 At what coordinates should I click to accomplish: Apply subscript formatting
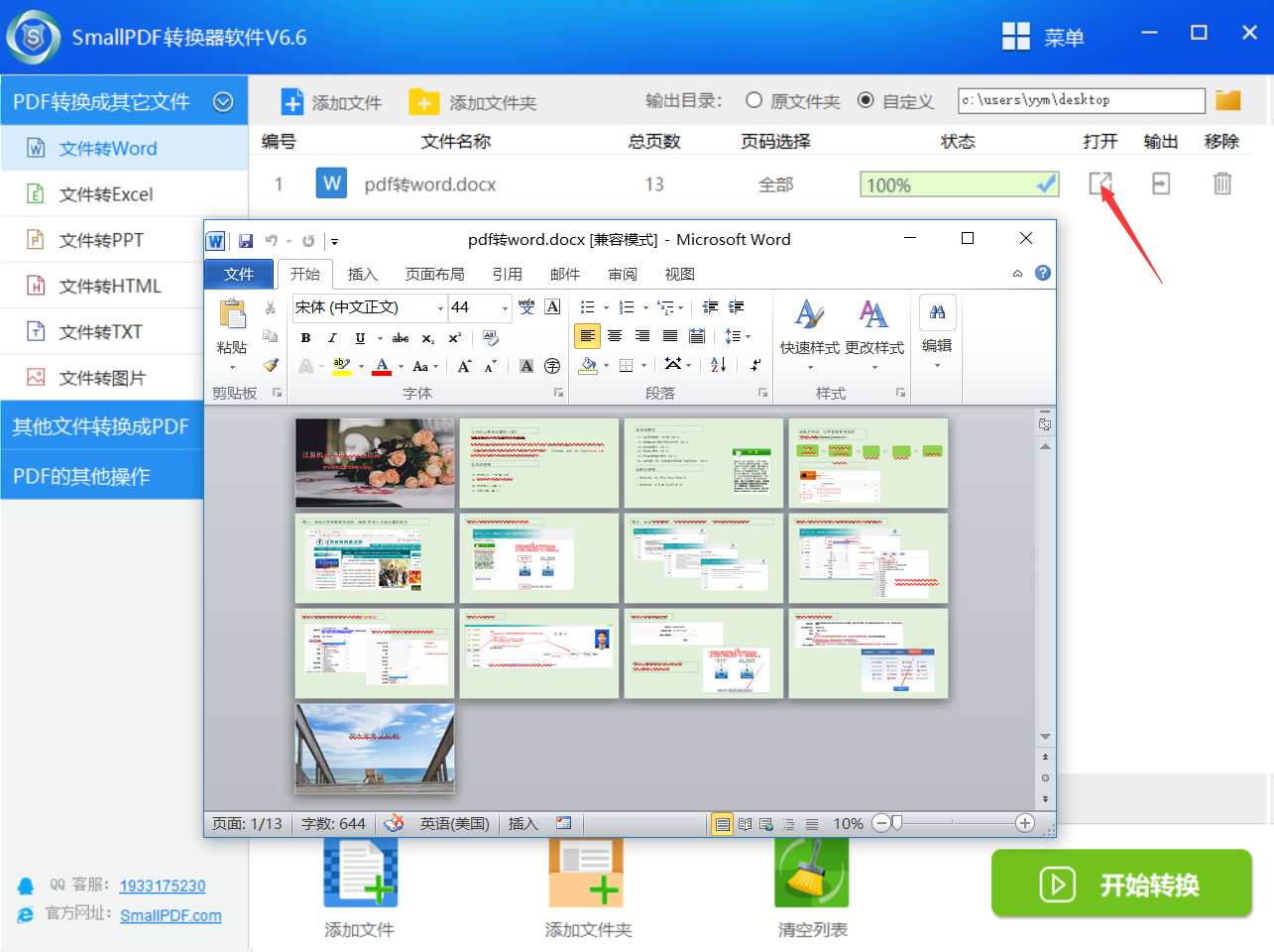click(x=428, y=338)
